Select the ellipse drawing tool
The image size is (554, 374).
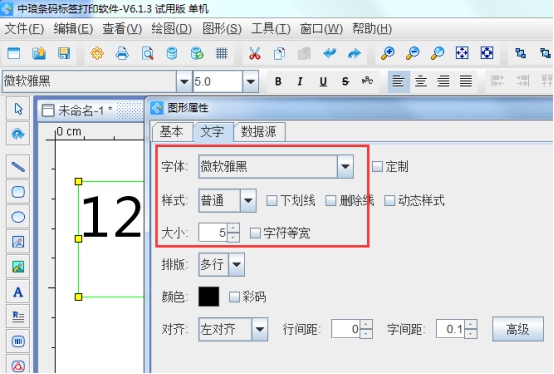(18, 217)
